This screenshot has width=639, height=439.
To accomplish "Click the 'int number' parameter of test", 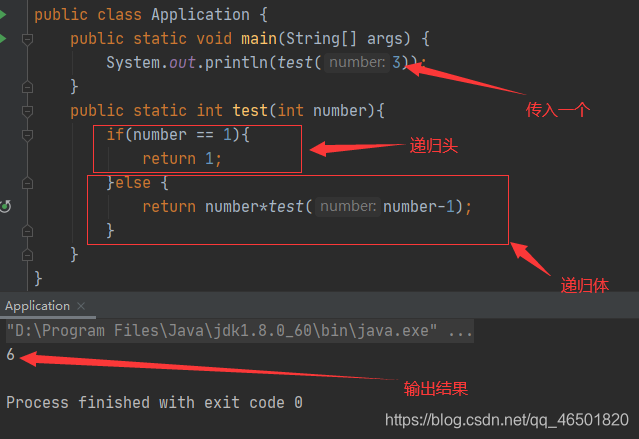I will 322,111.
